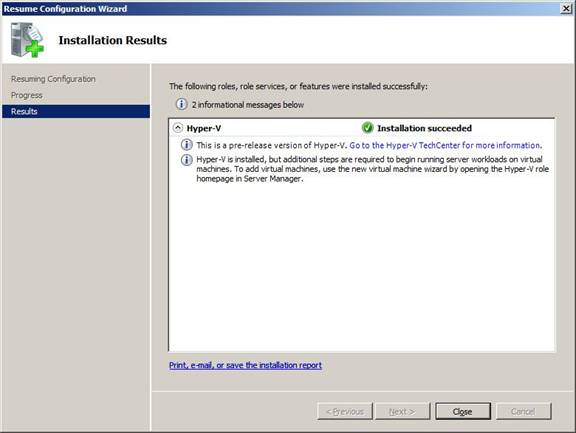Click the Installation succeeded status text

click(425, 128)
